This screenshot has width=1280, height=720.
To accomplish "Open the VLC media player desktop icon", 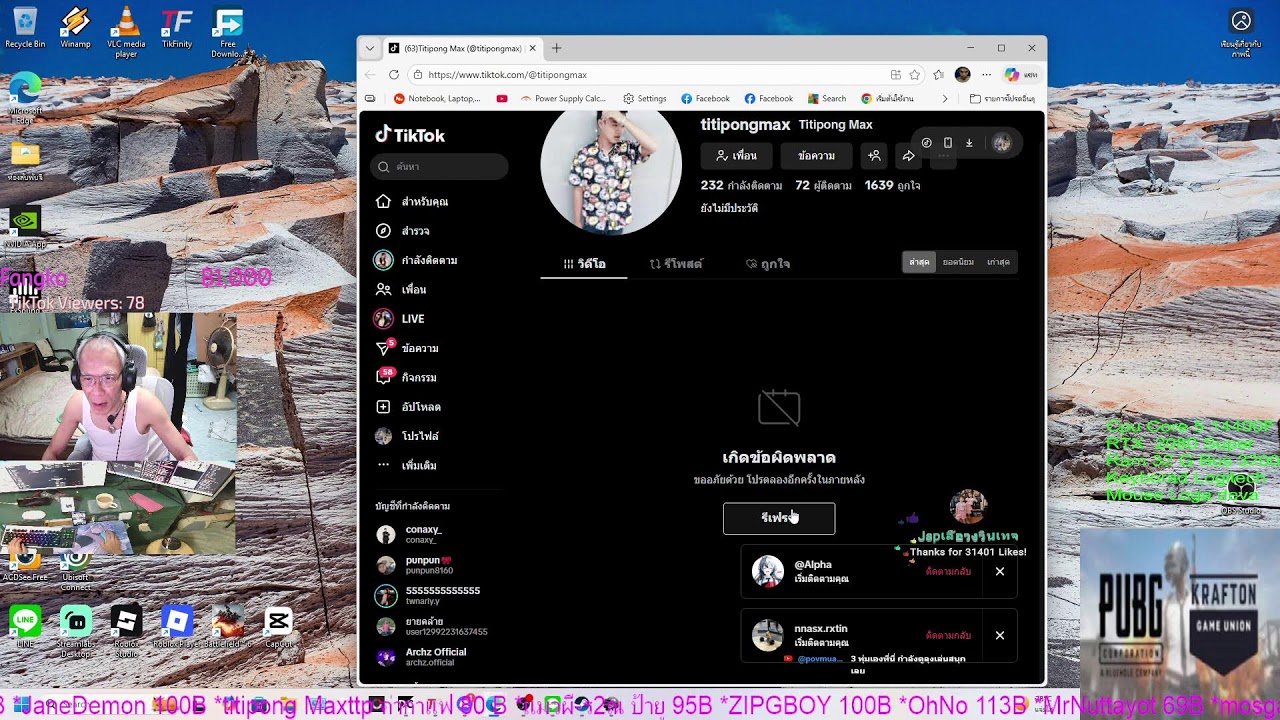I will tap(126, 31).
